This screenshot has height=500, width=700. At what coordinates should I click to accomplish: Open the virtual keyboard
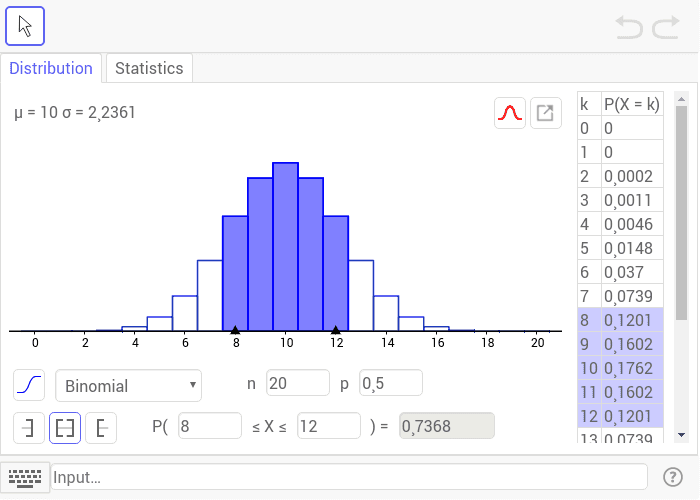(25, 478)
